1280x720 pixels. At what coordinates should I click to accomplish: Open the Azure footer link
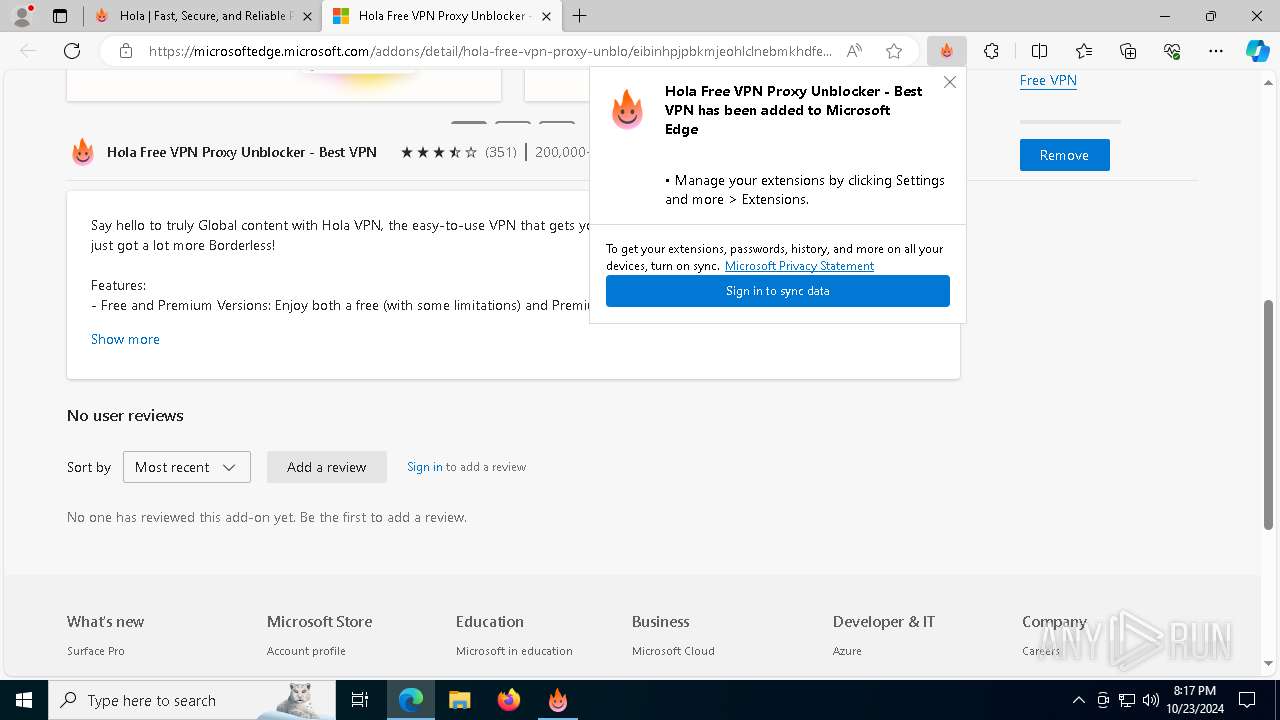(847, 651)
